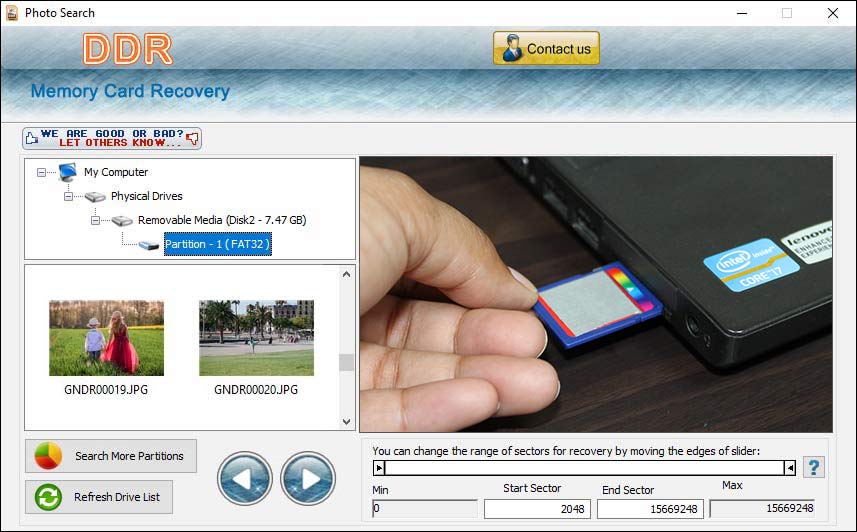Open the GNDR00020.JPG thumbnail

256,338
